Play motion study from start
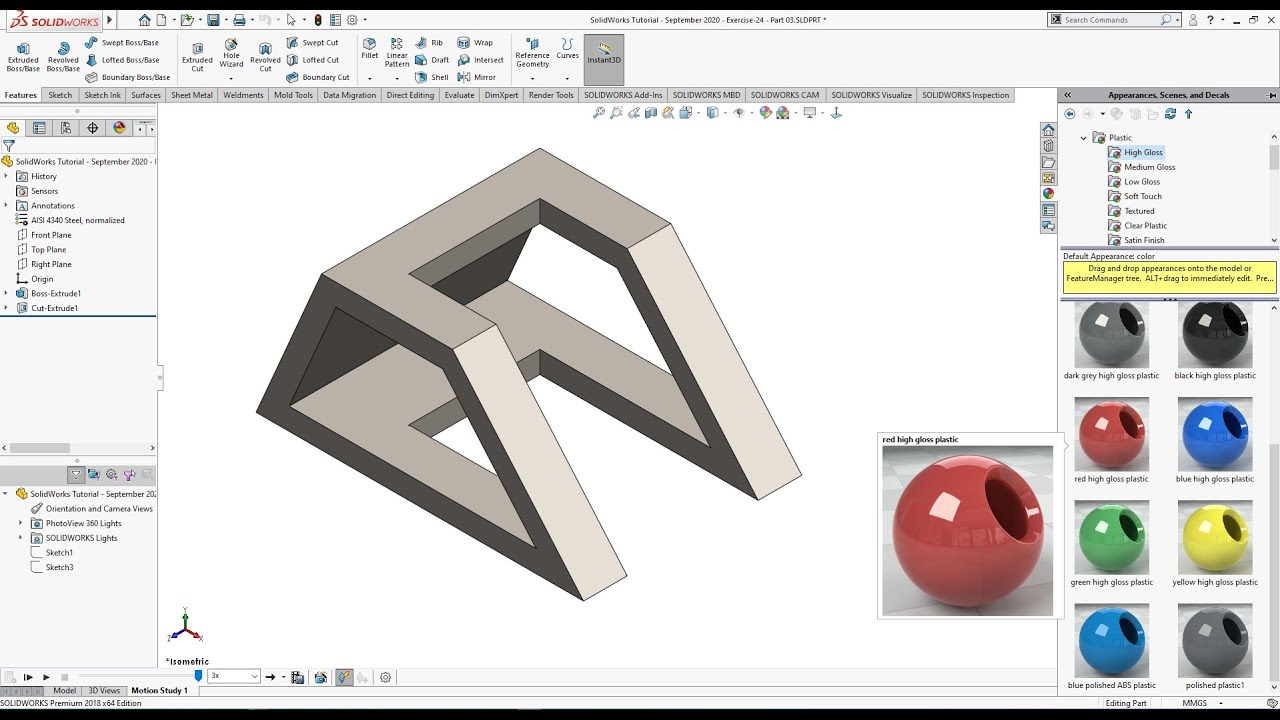The image size is (1280, 720). [x=27, y=677]
